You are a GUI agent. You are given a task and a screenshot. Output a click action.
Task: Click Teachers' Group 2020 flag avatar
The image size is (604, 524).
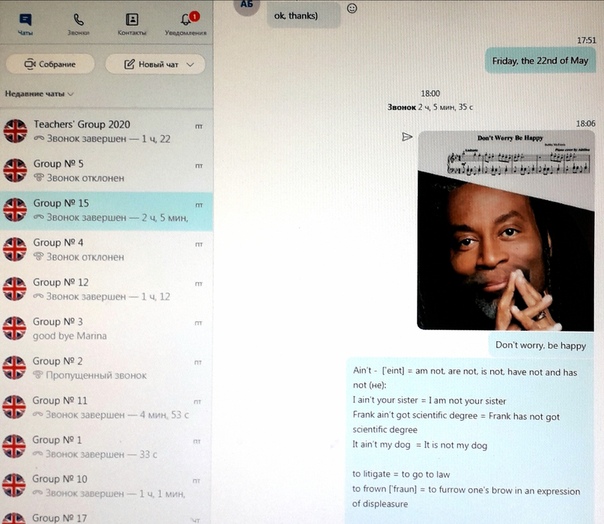point(15,131)
